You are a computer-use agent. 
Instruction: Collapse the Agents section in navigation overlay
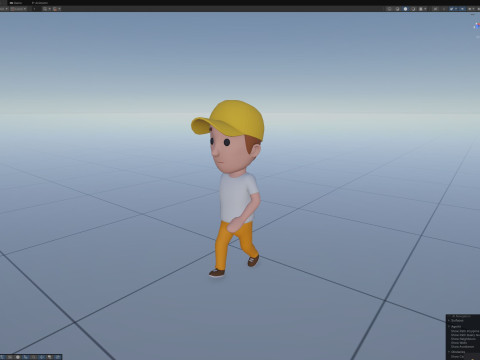pyautogui.click(x=449, y=326)
